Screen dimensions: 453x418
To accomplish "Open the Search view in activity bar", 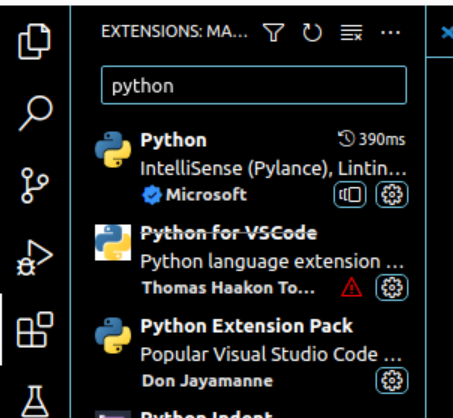I will (35, 113).
